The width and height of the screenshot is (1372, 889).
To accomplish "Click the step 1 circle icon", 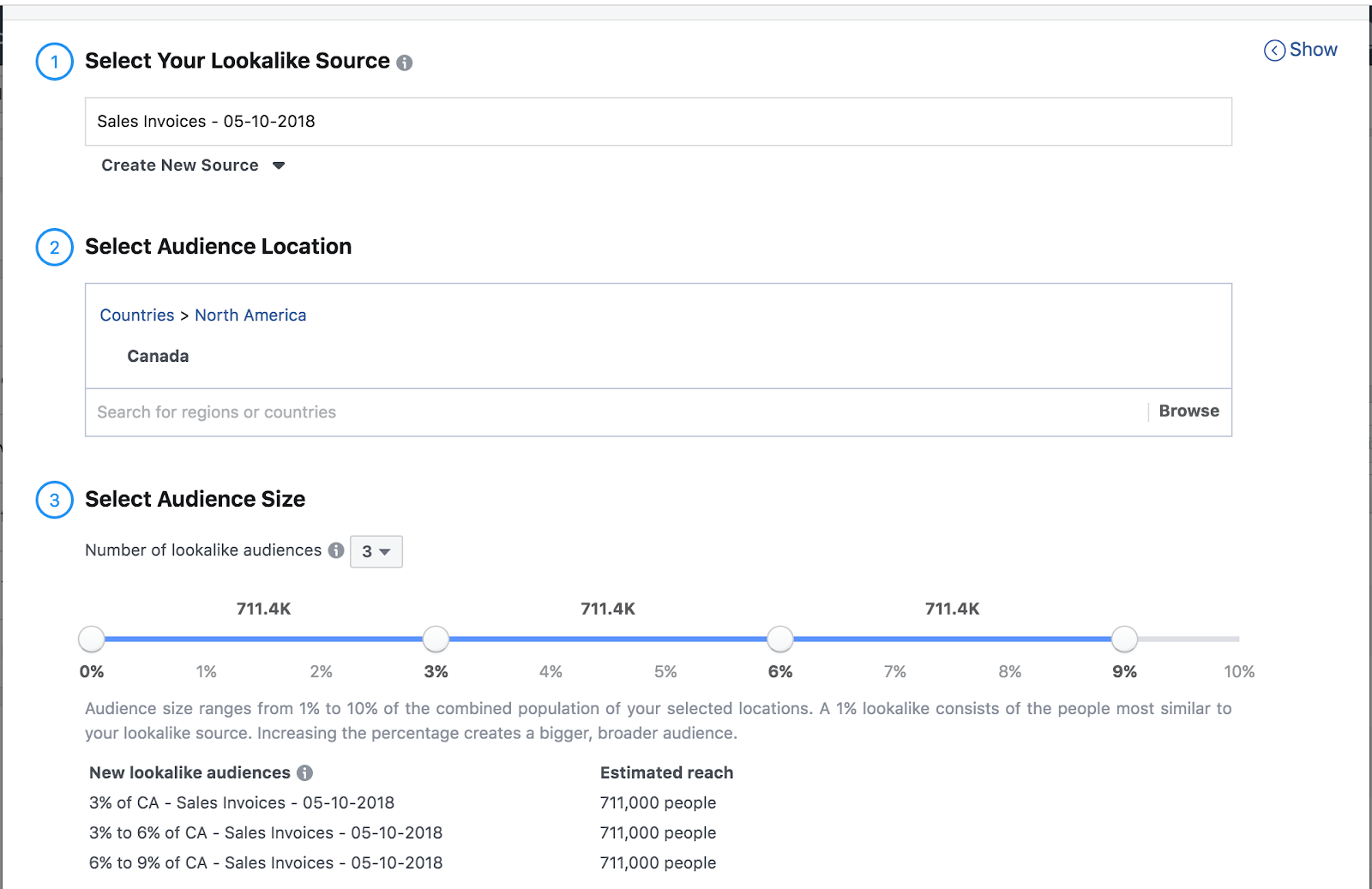I will 54,62.
